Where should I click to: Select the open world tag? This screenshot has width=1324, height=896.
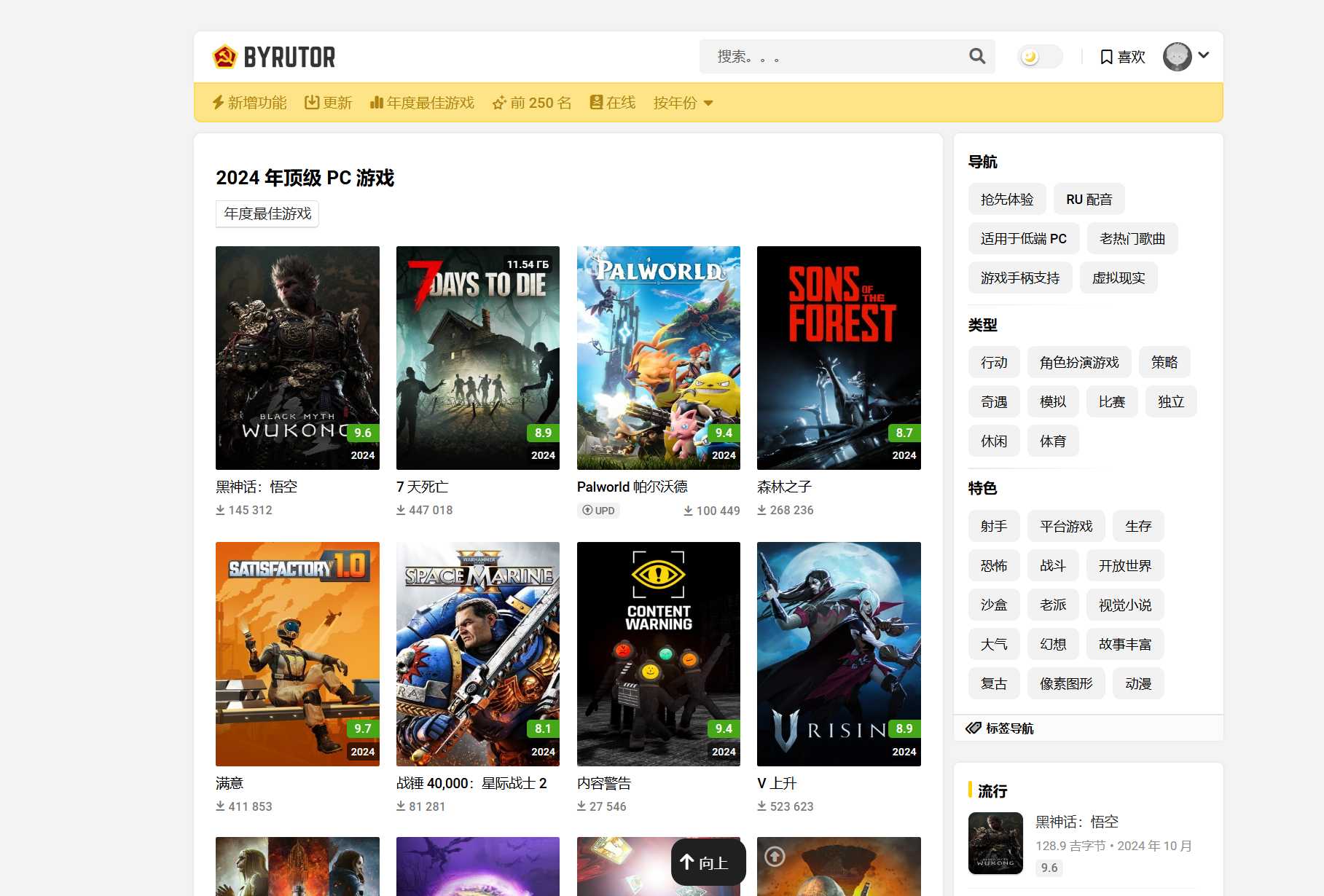(1124, 566)
